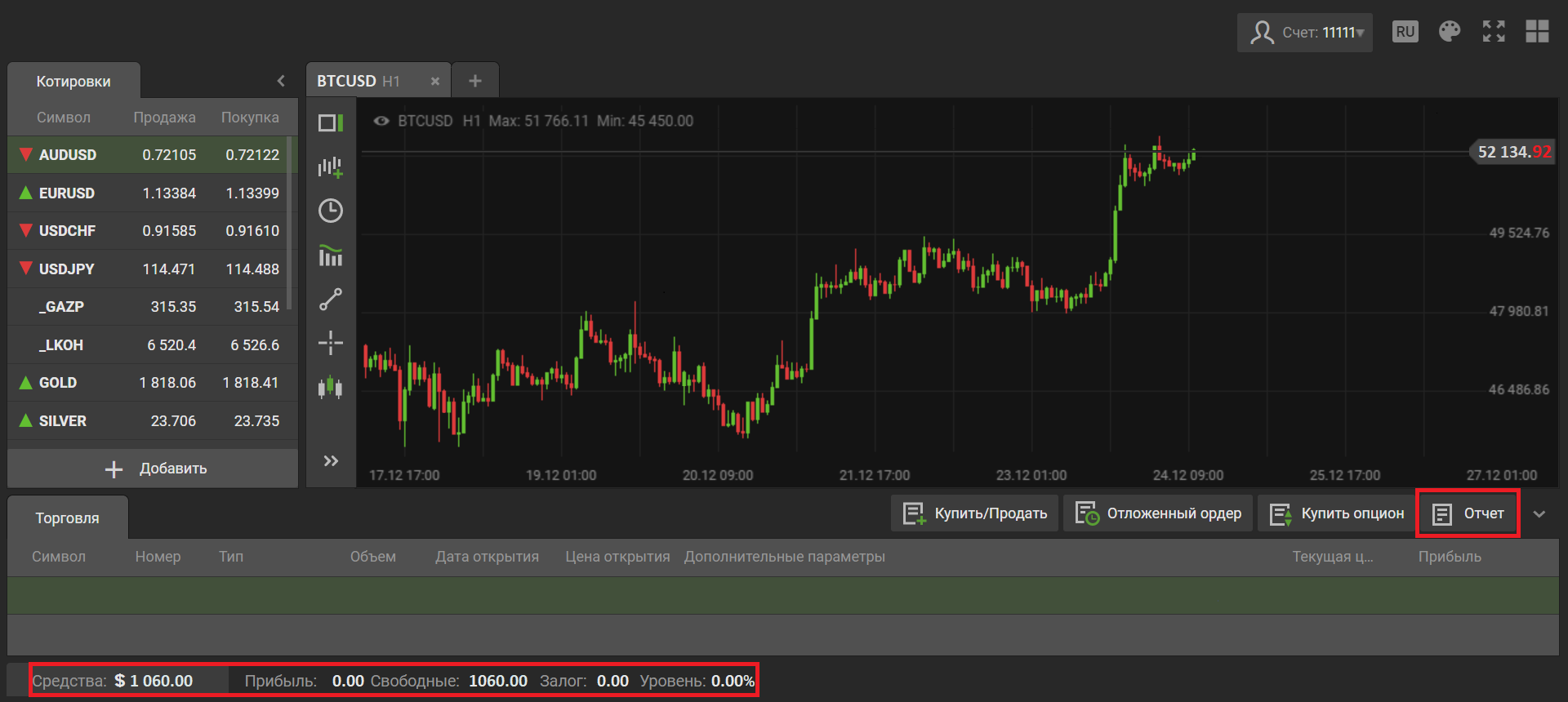
Task: Click the quotes list vertical scrollbar
Action: pyautogui.click(x=290, y=222)
